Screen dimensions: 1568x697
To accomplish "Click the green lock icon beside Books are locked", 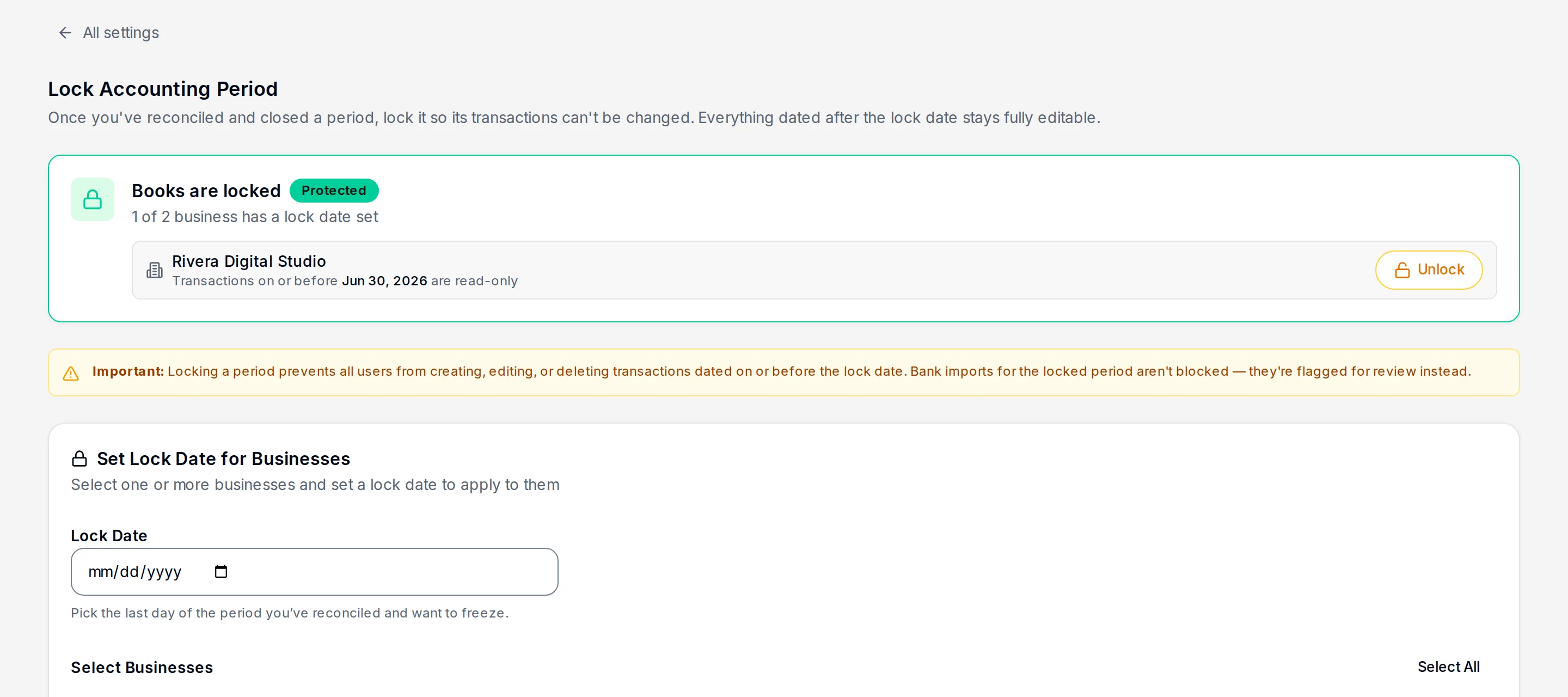I will pos(93,199).
